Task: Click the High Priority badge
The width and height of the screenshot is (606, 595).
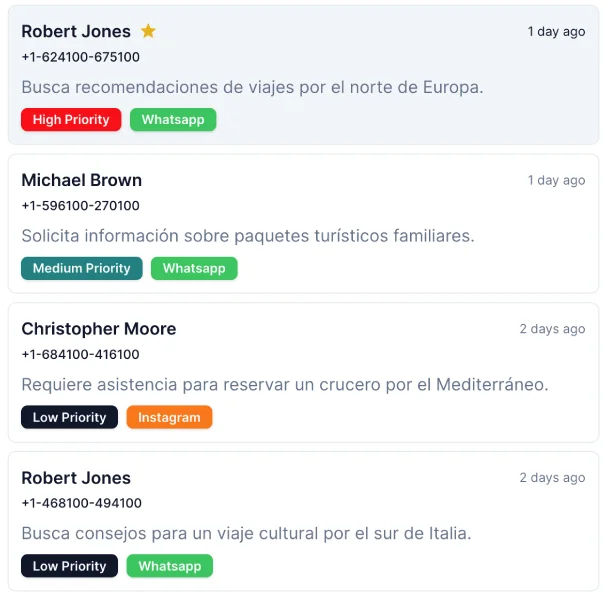Action: 71,120
